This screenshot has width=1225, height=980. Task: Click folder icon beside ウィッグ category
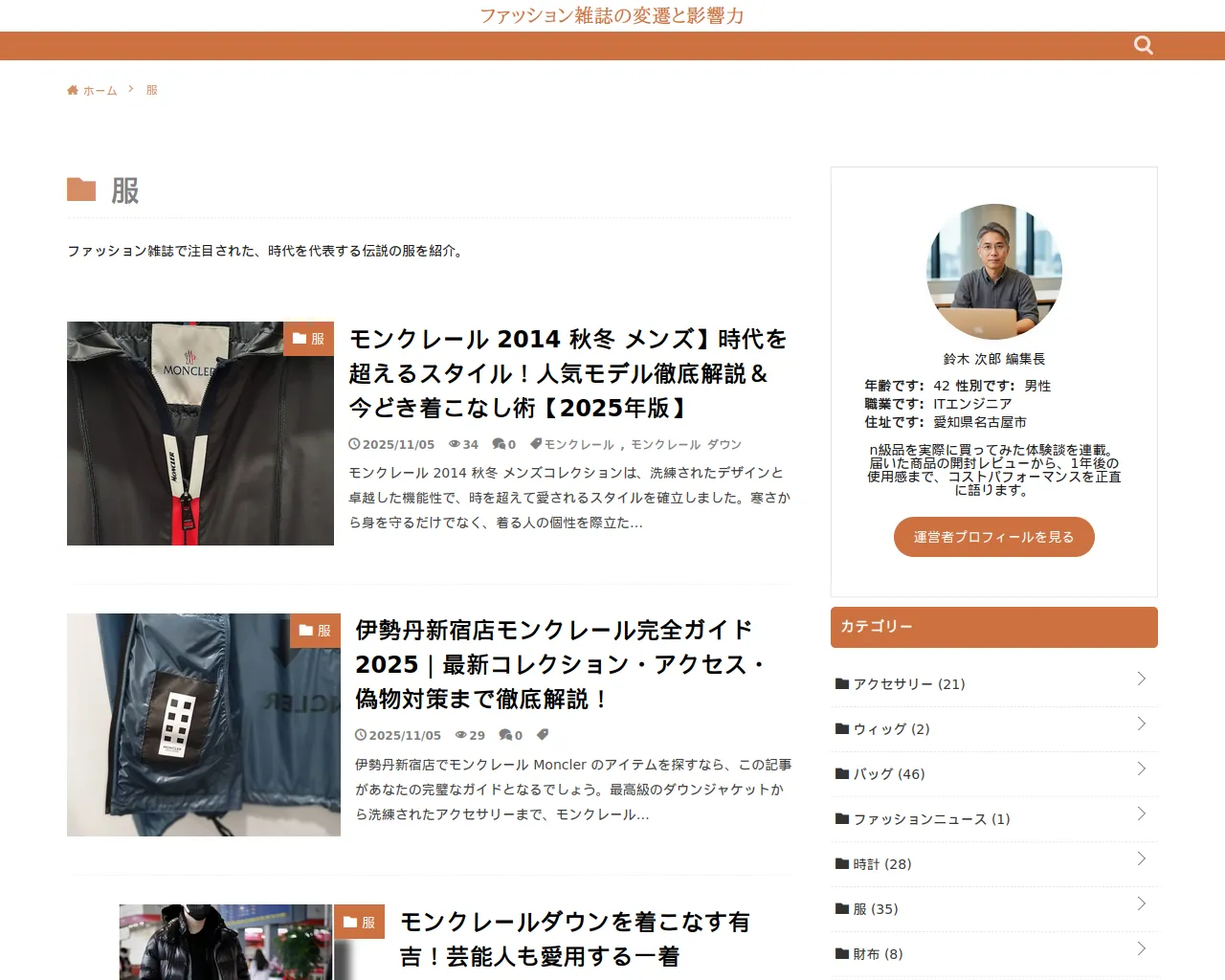842,728
